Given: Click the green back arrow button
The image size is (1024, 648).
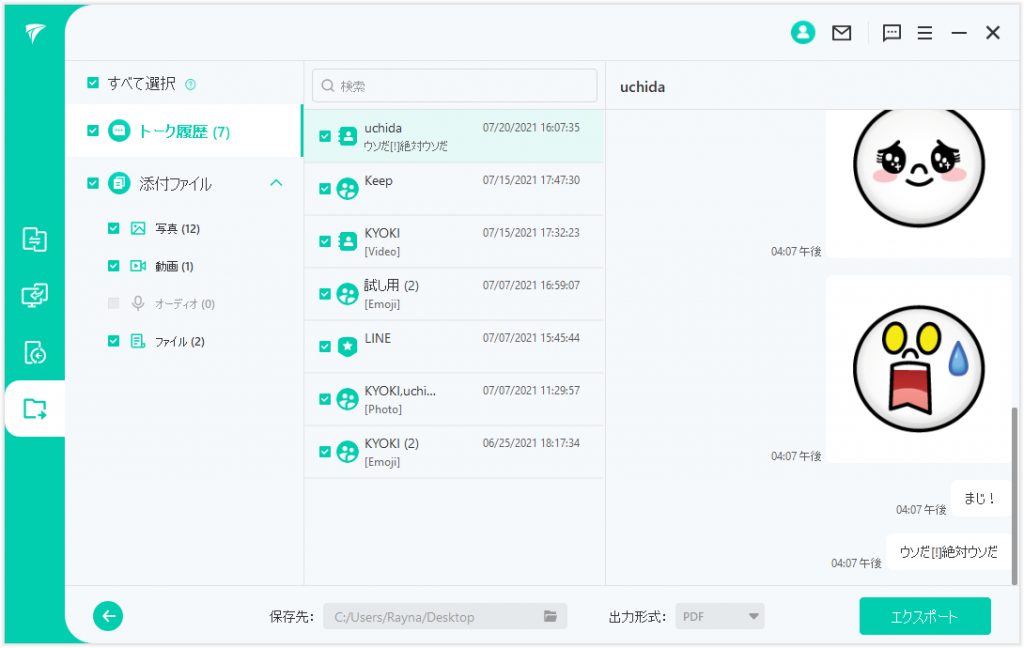Looking at the screenshot, I should [108, 616].
